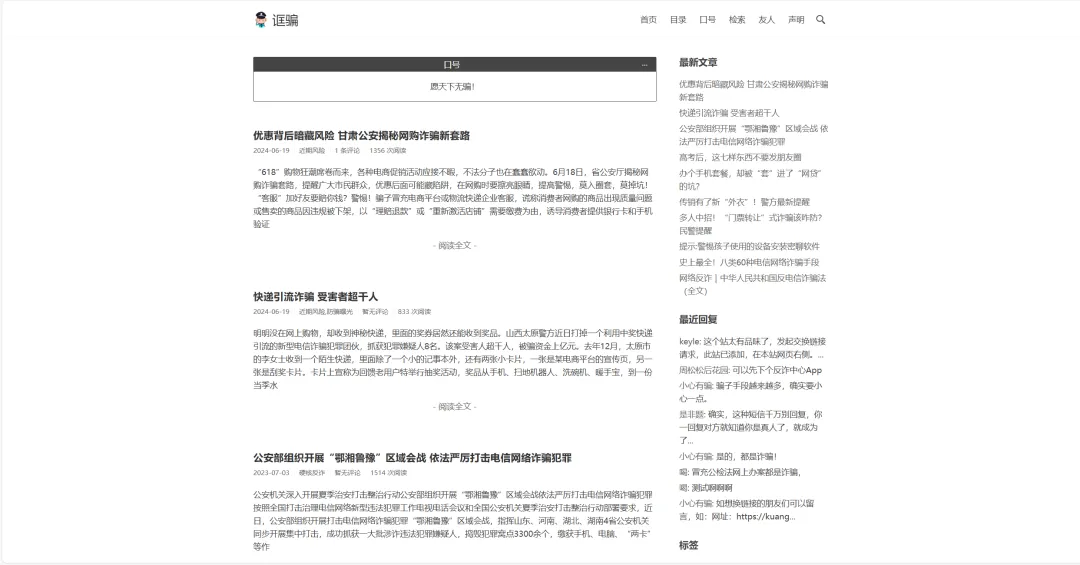Visit the 友人 page from navigation
Image resolution: width=1080 pixels, height=565 pixels.
click(x=766, y=20)
